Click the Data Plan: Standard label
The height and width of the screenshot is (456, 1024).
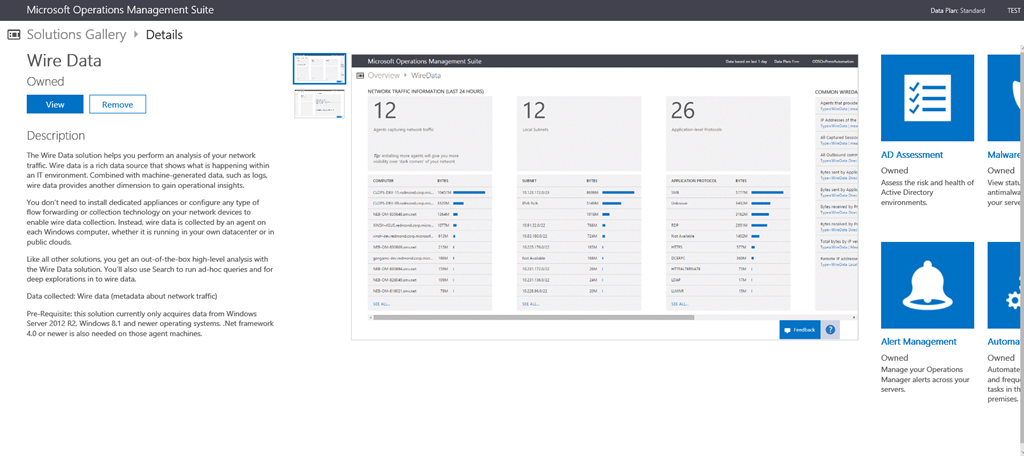tap(958, 9)
